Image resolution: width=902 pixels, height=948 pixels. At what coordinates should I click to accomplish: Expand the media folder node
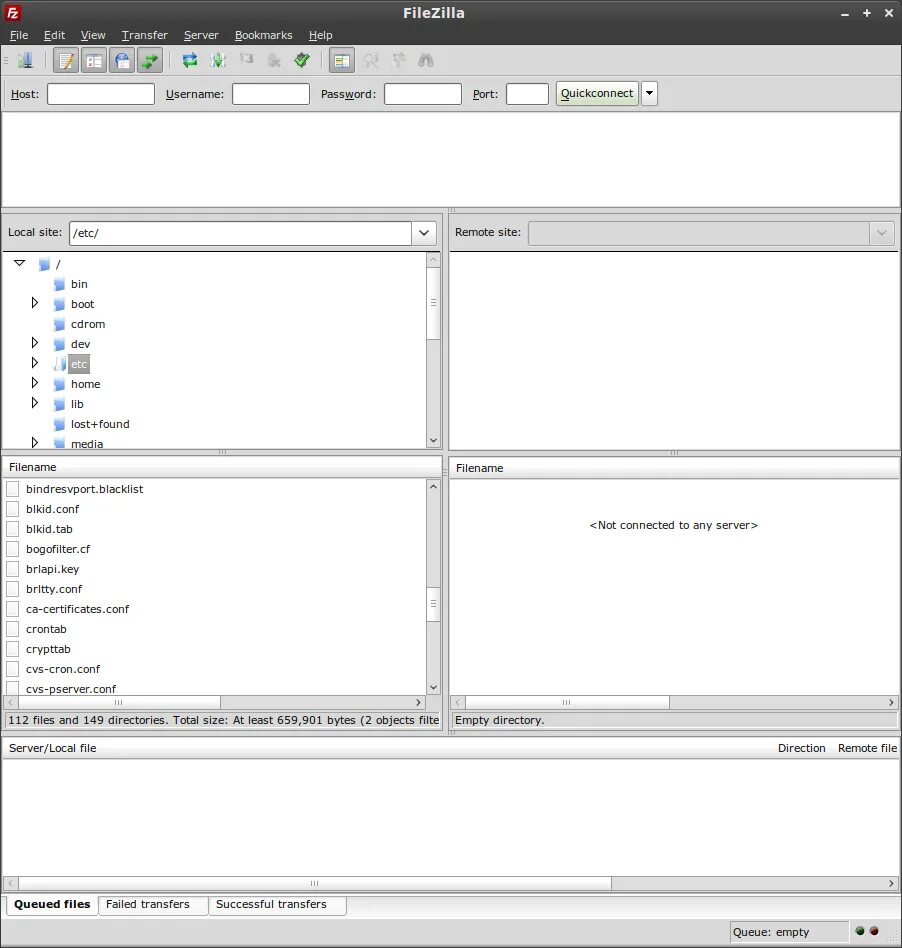(34, 443)
